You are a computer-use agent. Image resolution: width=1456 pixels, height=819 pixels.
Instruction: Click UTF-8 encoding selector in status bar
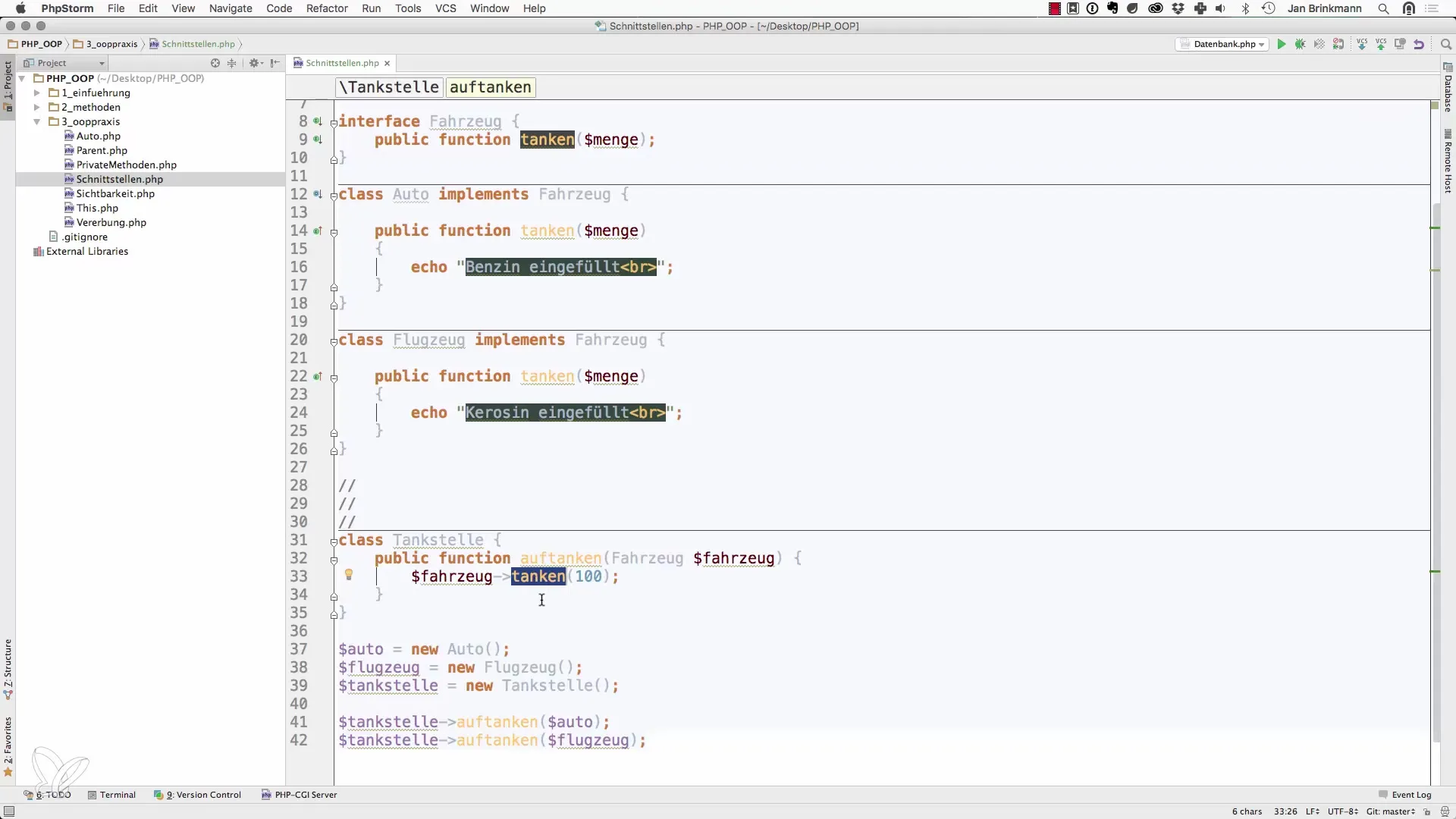tap(1341, 811)
